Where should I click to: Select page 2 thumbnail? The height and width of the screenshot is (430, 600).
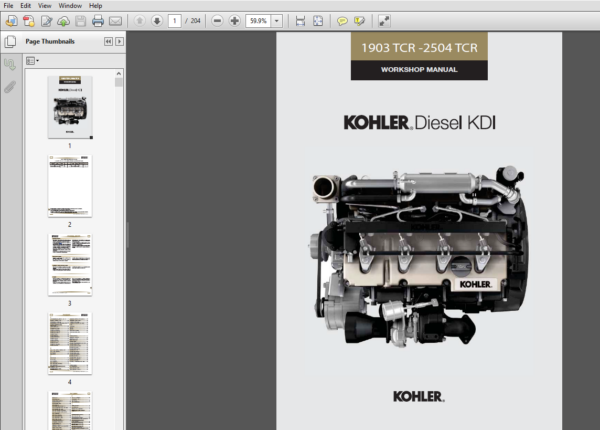(x=70, y=186)
